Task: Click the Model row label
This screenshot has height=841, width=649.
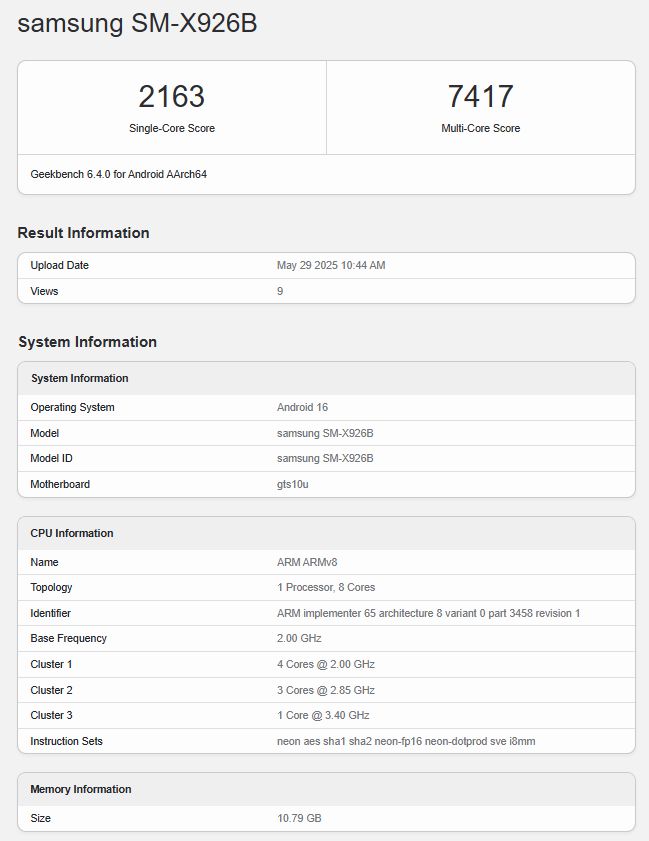Action: coord(45,433)
